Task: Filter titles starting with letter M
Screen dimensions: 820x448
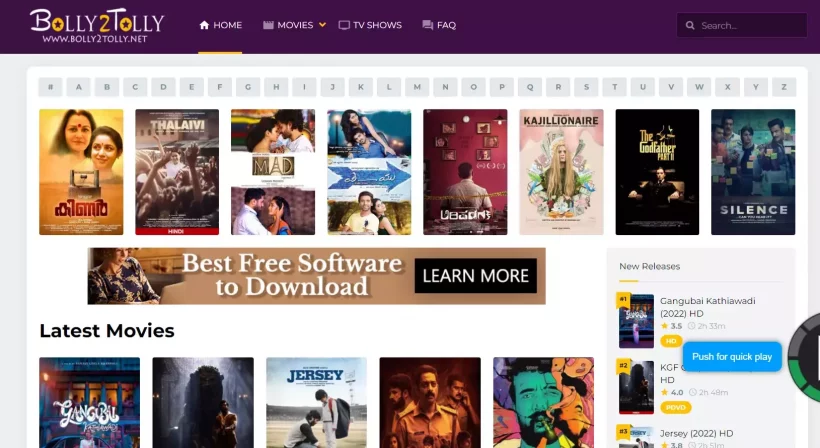Action: click(x=417, y=86)
